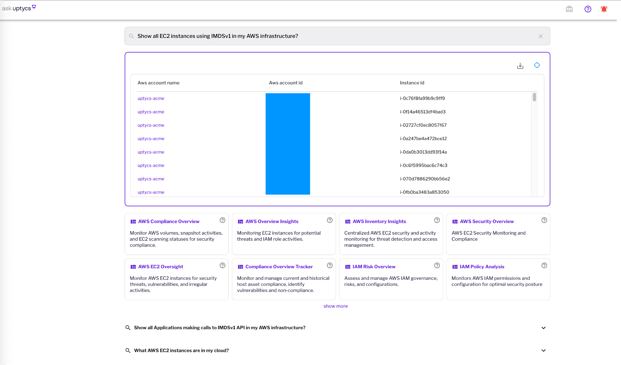Click the dashboard icon beside IAM Risk Overview
This screenshot has width=621, height=365.
[x=347, y=267]
